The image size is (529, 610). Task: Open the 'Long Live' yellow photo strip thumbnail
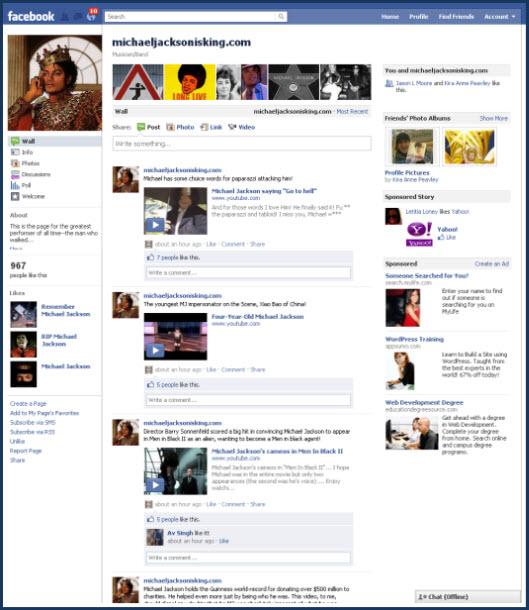point(190,82)
